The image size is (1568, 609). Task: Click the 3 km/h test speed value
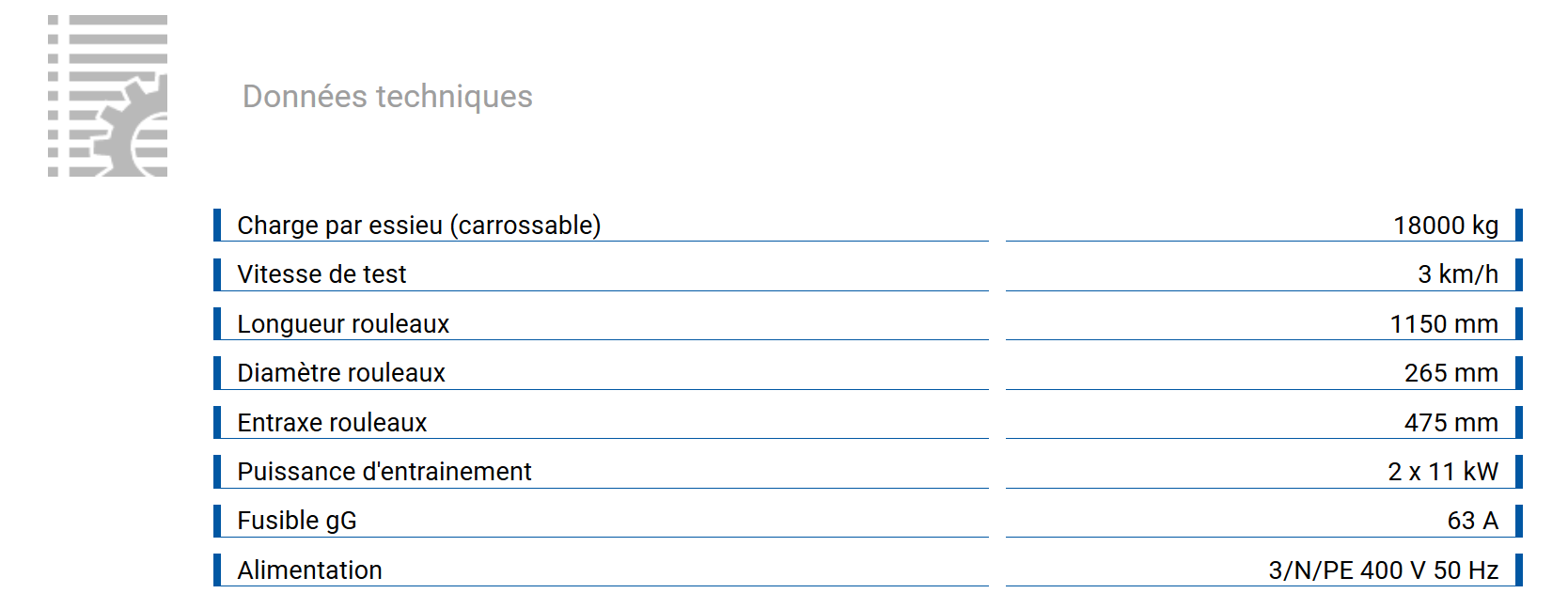tap(1457, 274)
